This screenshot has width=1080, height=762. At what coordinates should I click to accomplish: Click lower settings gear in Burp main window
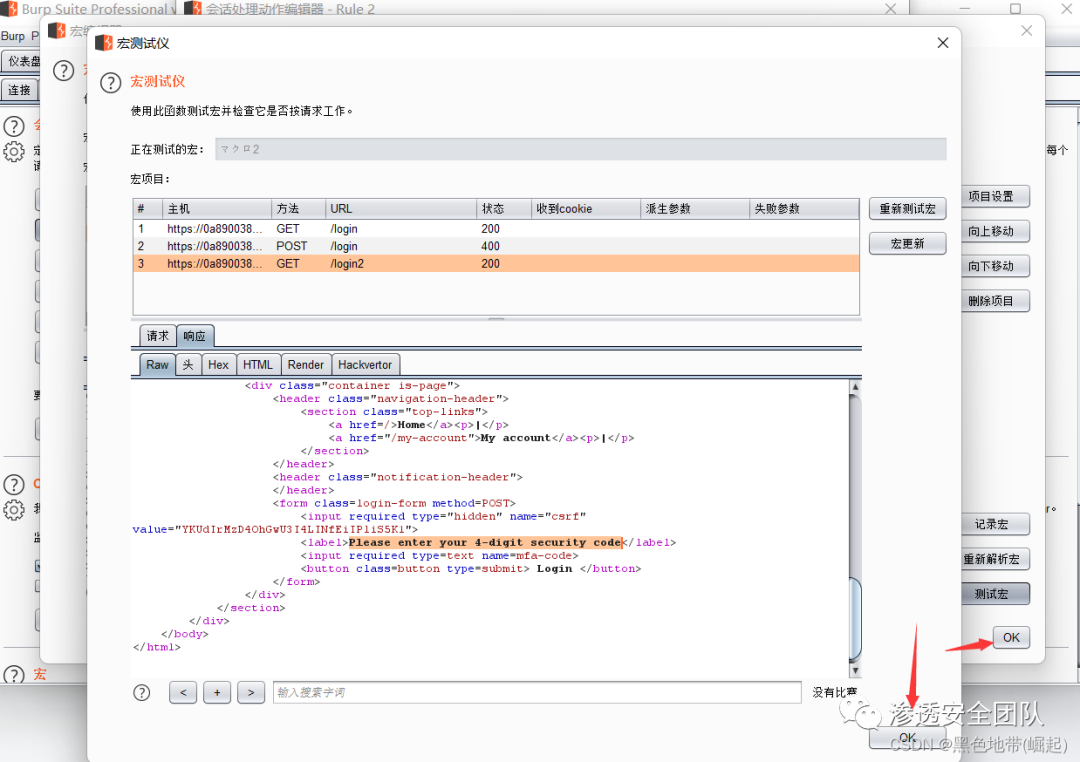click(x=14, y=510)
